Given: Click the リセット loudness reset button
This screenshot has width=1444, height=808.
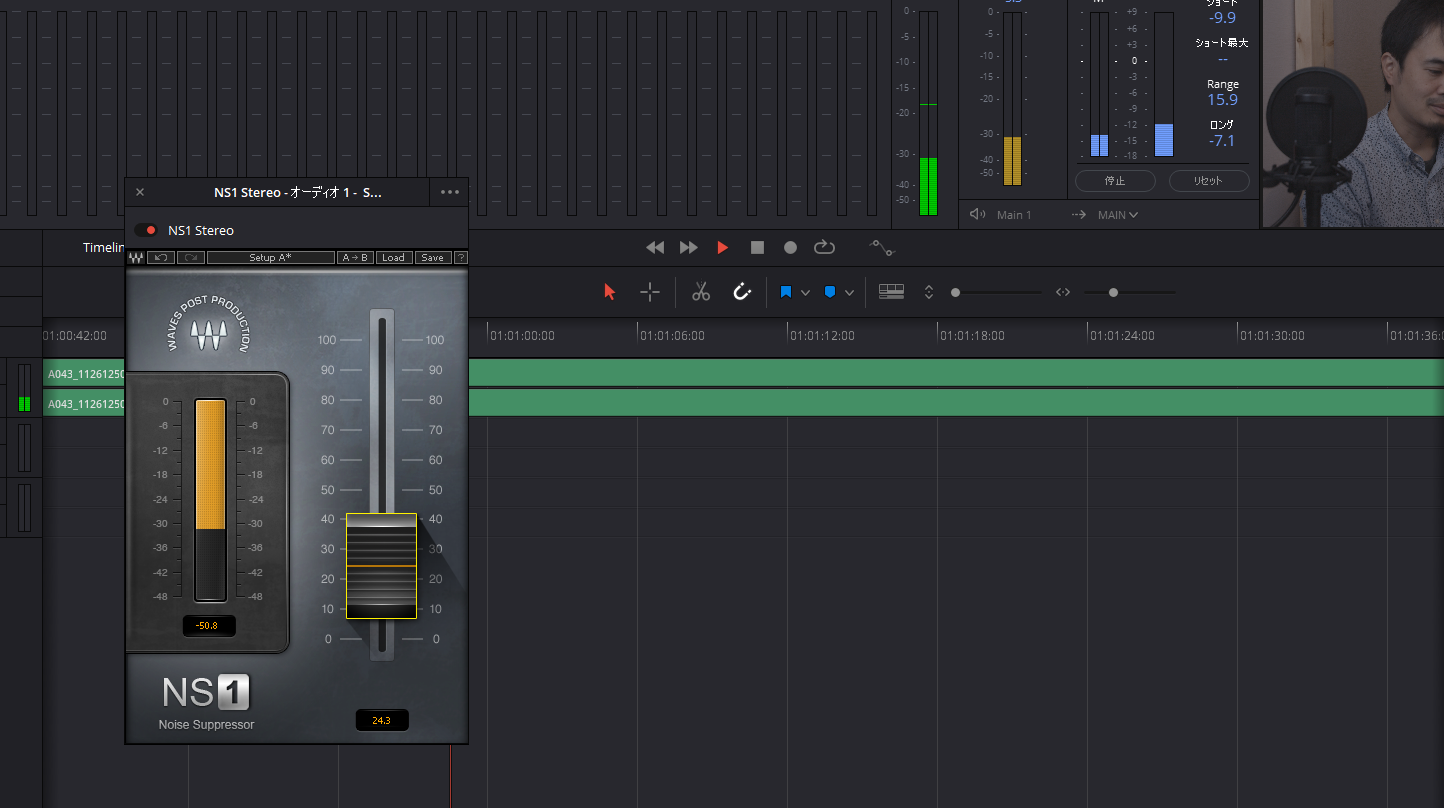Looking at the screenshot, I should tap(1209, 181).
